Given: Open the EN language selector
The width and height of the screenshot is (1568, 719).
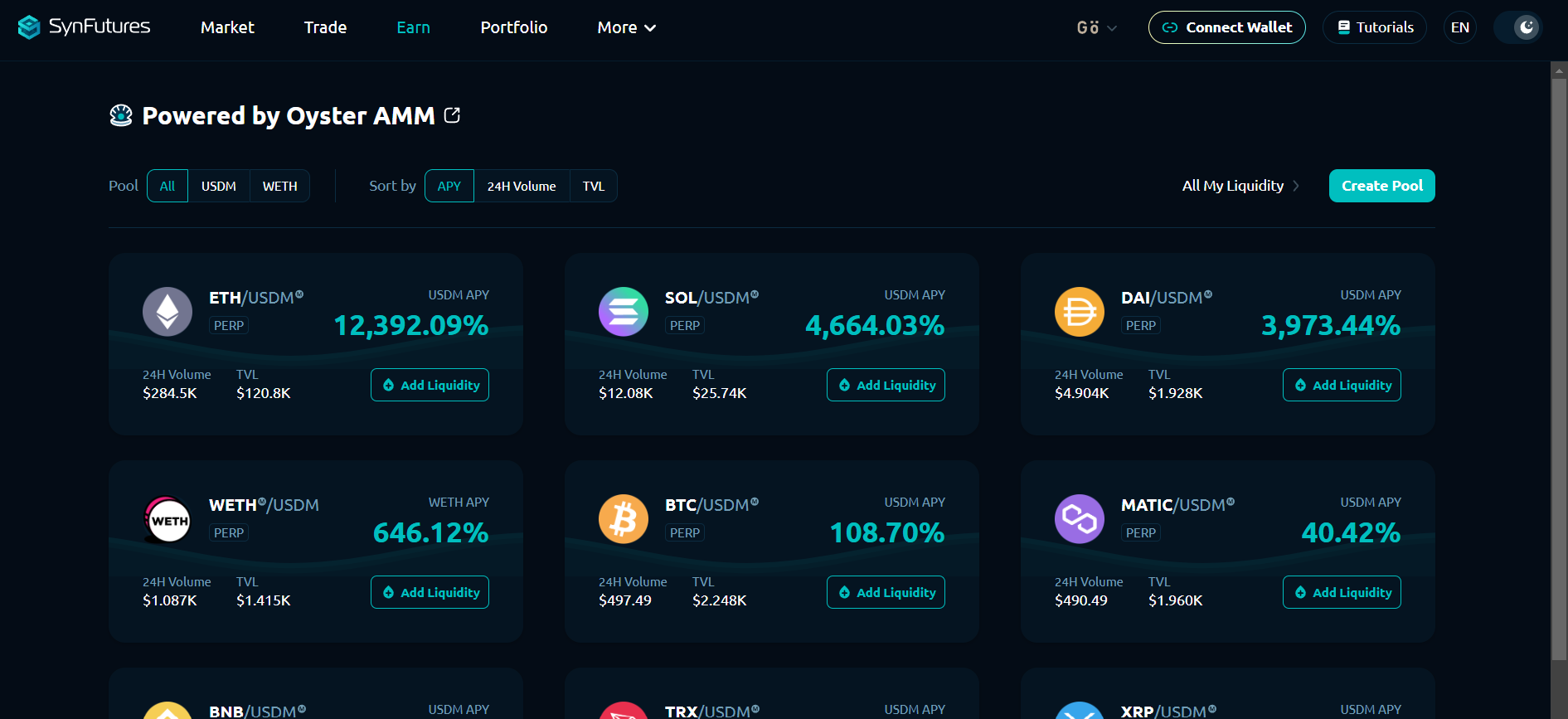Looking at the screenshot, I should (1460, 27).
